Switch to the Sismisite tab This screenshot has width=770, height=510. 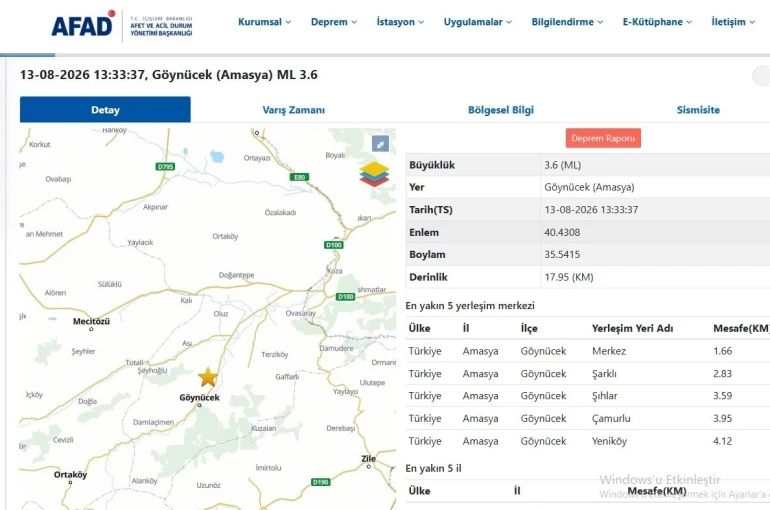click(698, 110)
